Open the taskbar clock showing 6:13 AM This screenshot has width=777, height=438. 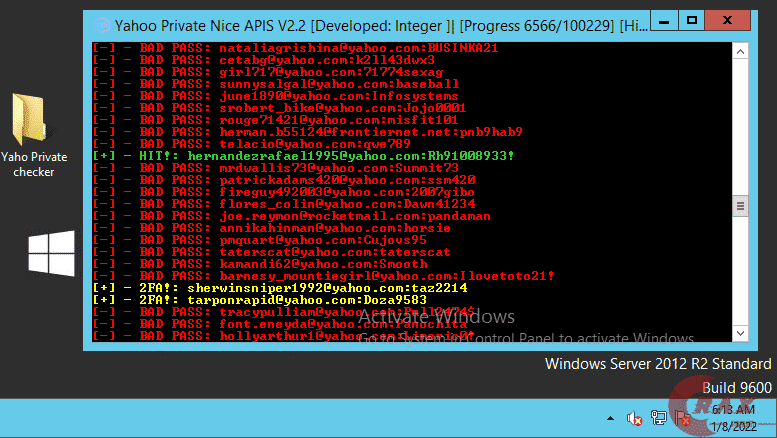[734, 418]
